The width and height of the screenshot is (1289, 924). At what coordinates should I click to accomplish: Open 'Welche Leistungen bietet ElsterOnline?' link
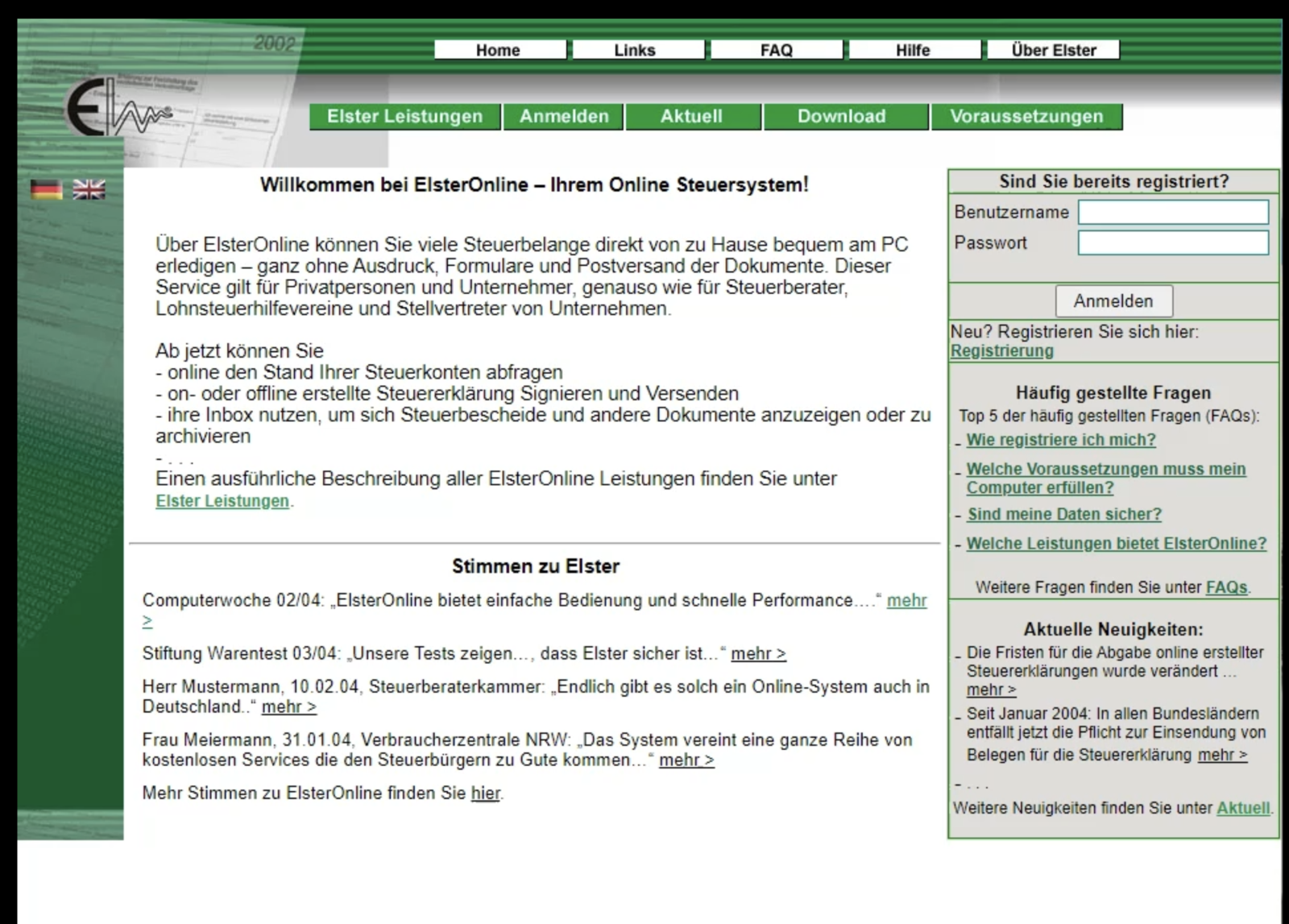[x=1117, y=544]
